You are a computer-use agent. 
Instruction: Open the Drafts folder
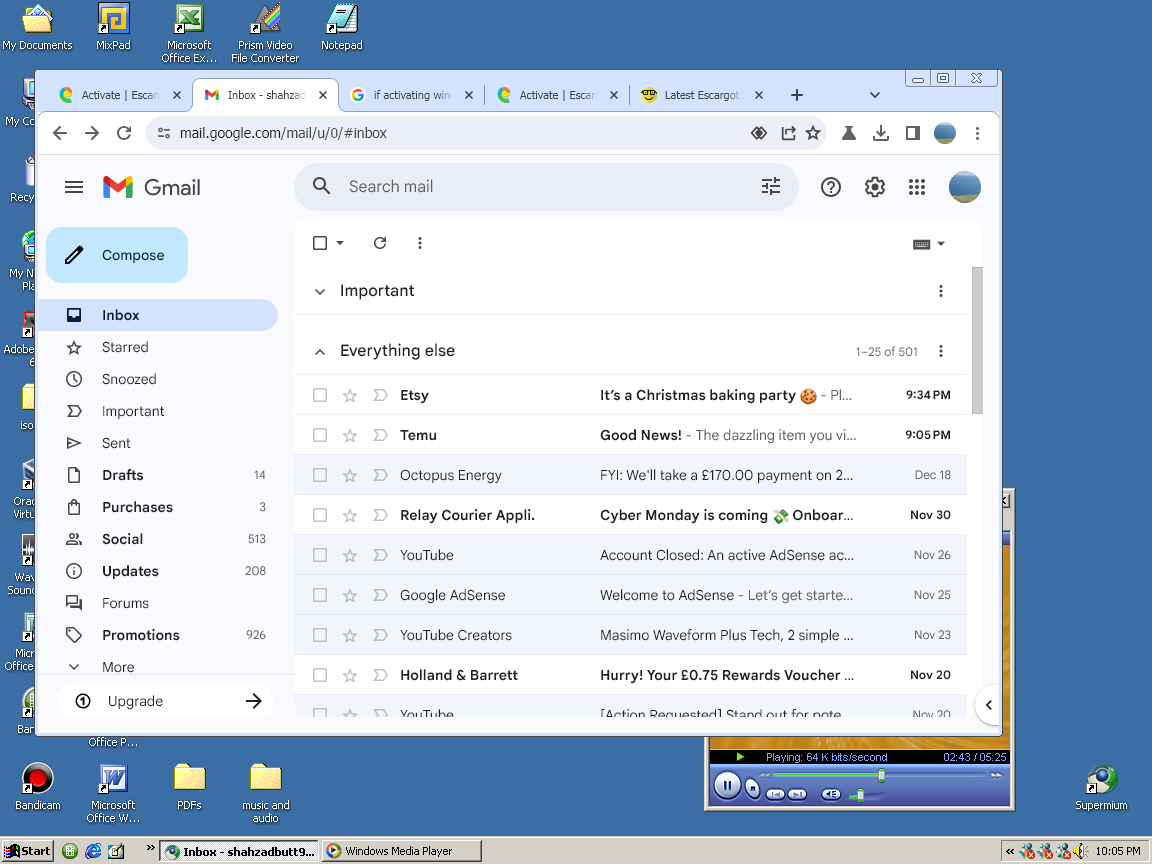coord(122,475)
